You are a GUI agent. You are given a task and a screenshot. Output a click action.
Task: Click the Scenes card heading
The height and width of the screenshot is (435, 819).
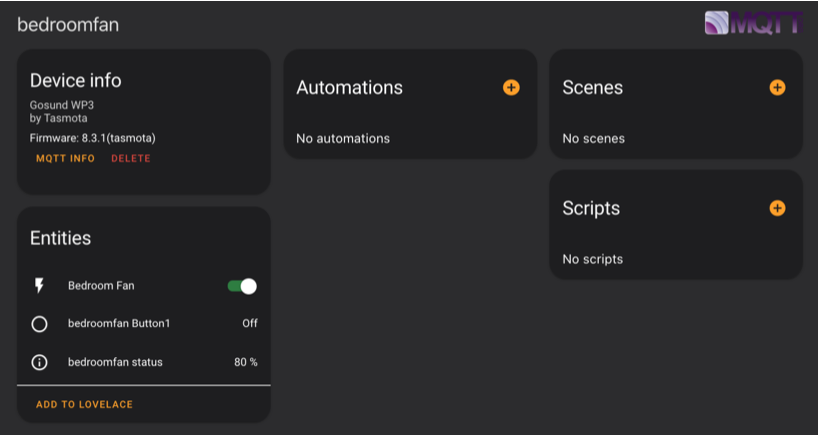[592, 87]
